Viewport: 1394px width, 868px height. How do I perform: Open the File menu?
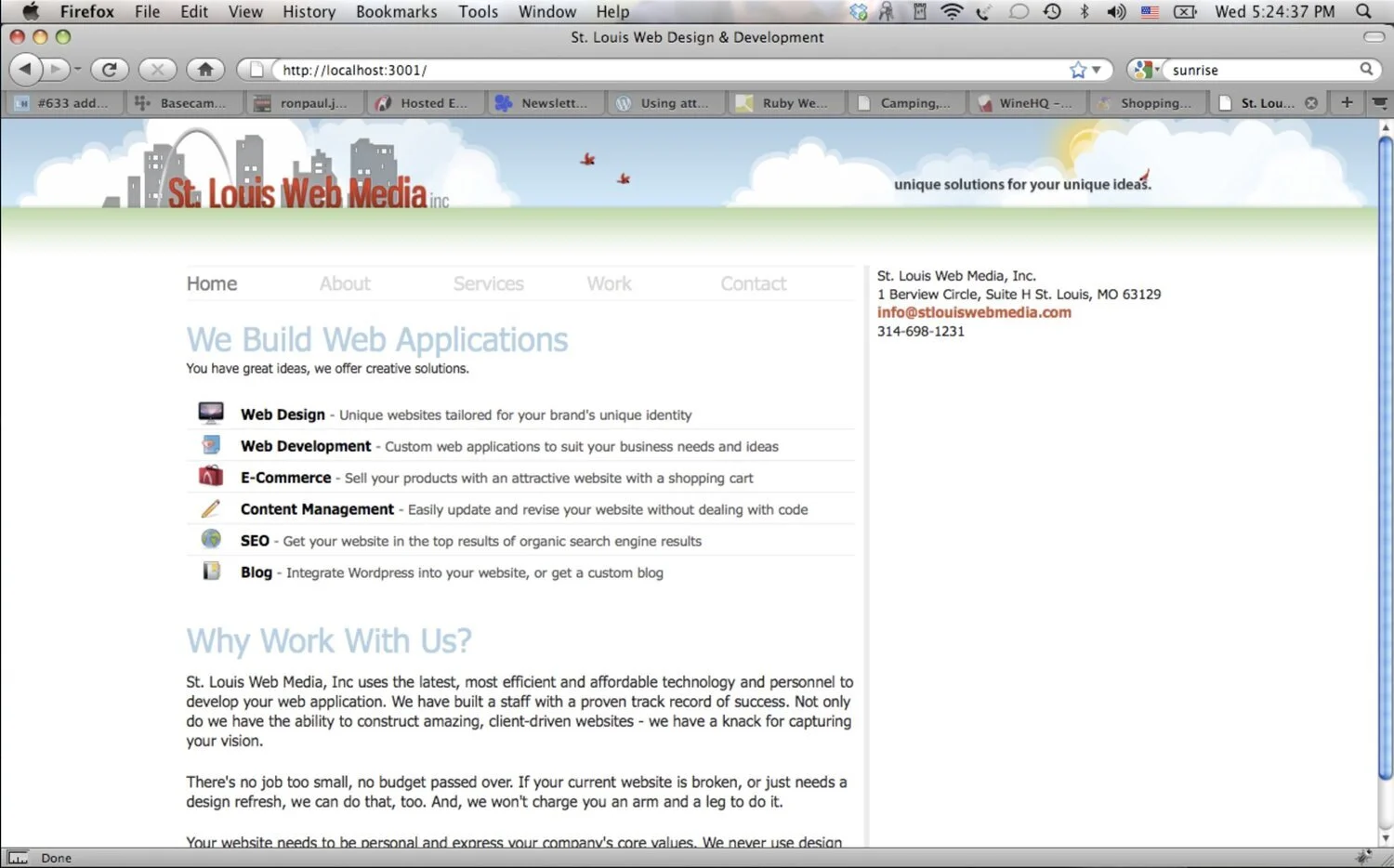[147, 11]
